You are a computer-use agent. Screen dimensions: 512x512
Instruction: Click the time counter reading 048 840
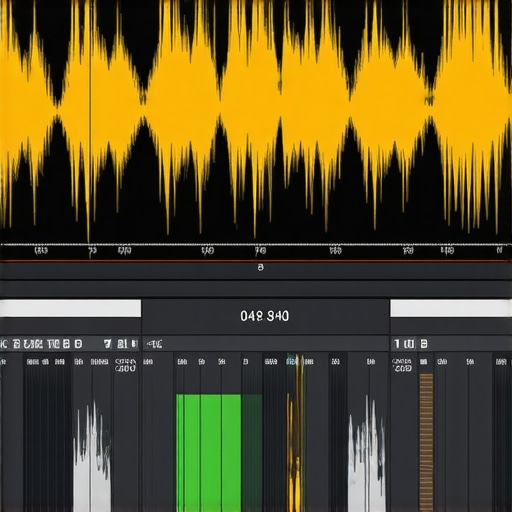tap(264, 316)
